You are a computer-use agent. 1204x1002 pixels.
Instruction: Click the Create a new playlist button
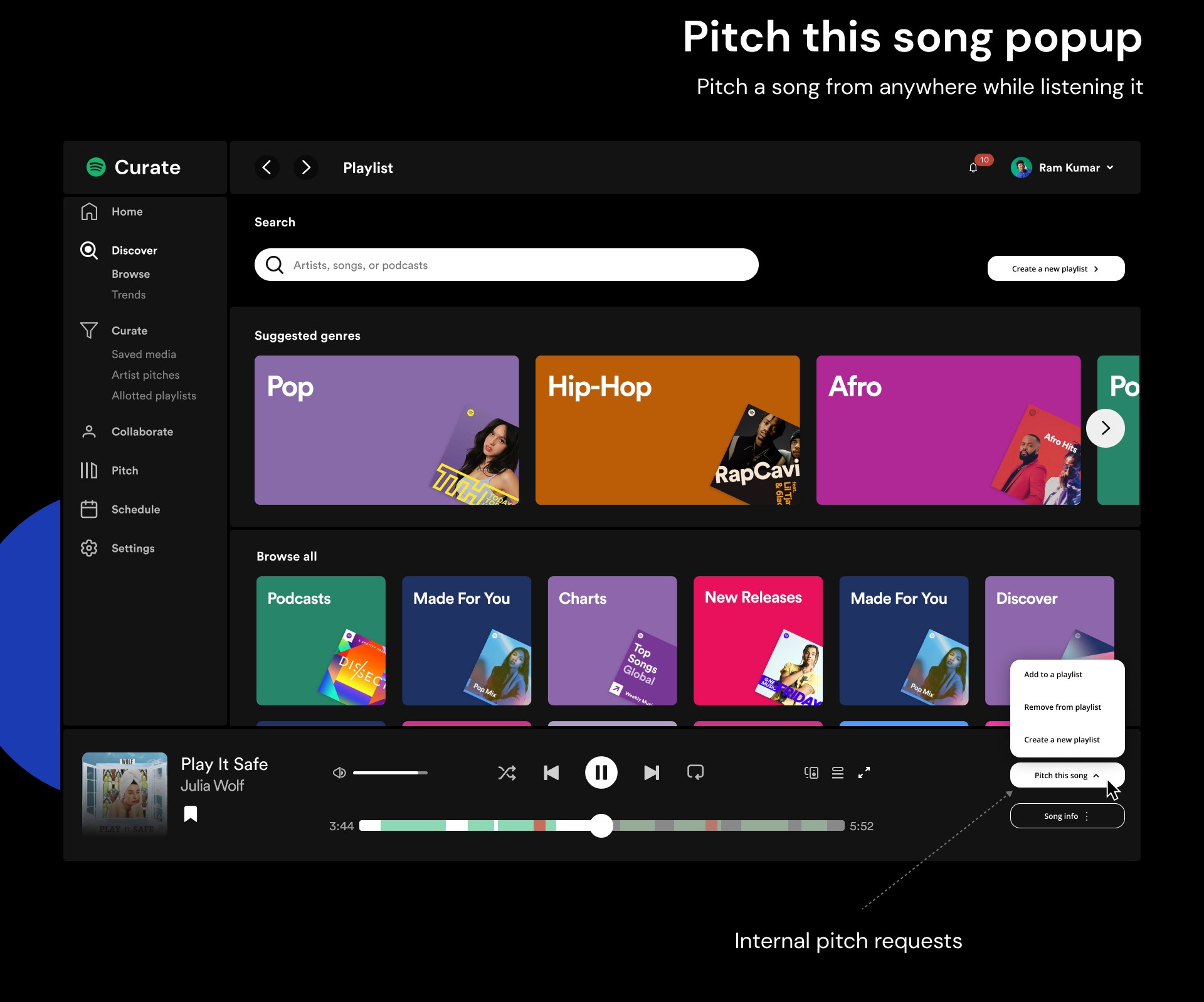tap(1055, 268)
